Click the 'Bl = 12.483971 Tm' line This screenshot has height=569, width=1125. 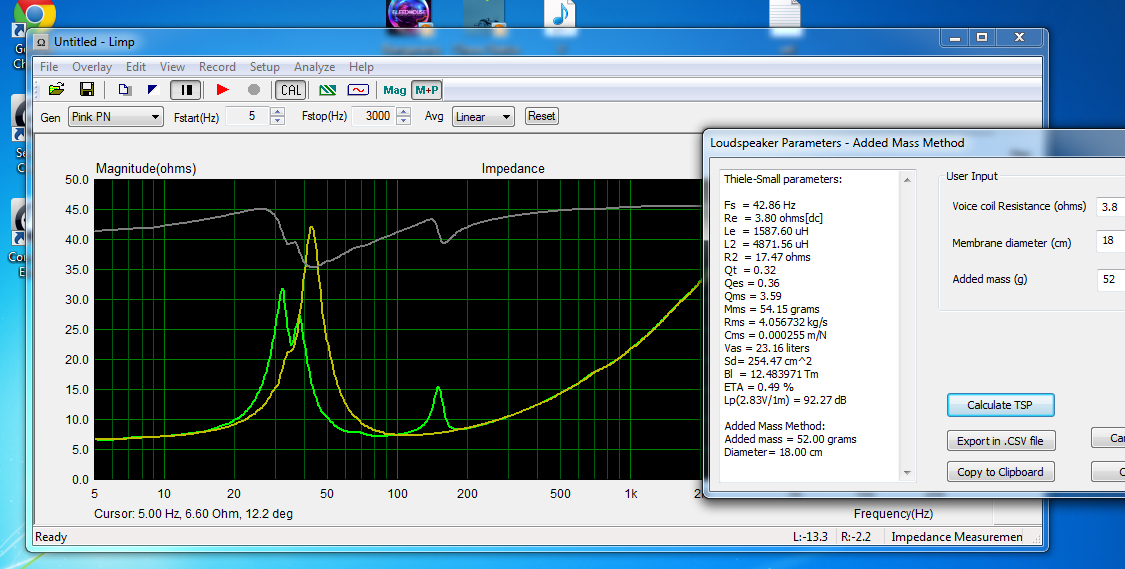point(771,374)
